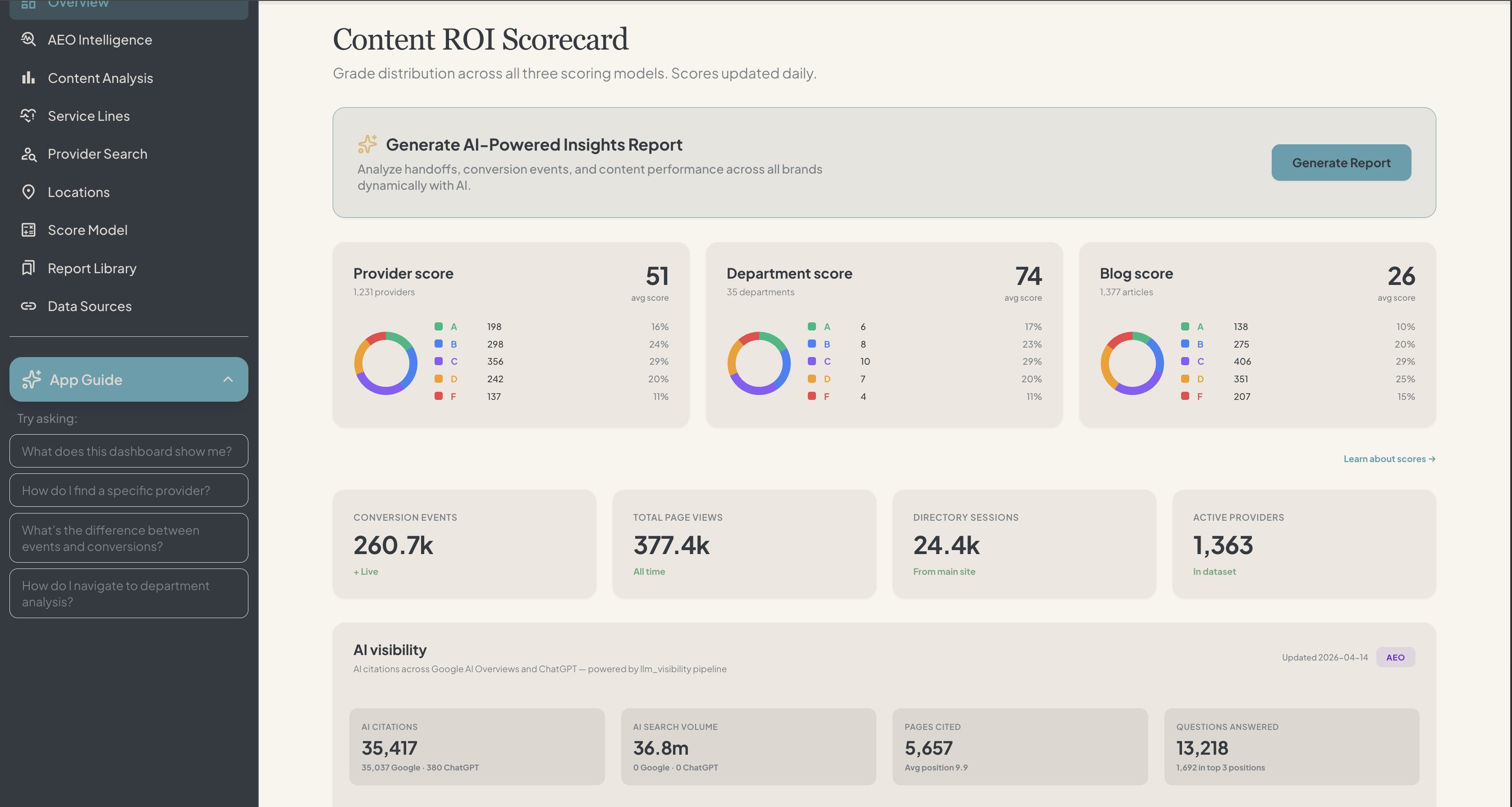
Task: Open Service Lines section
Action: [x=128, y=115]
